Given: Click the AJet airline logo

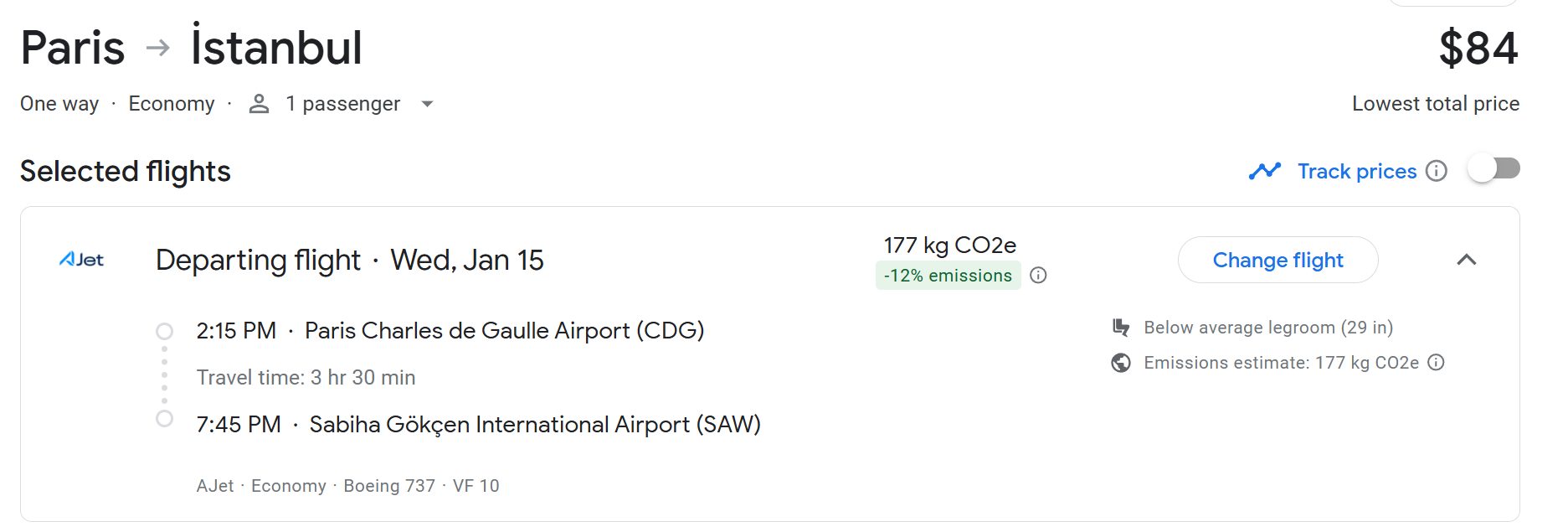Looking at the screenshot, I should pos(81,260).
